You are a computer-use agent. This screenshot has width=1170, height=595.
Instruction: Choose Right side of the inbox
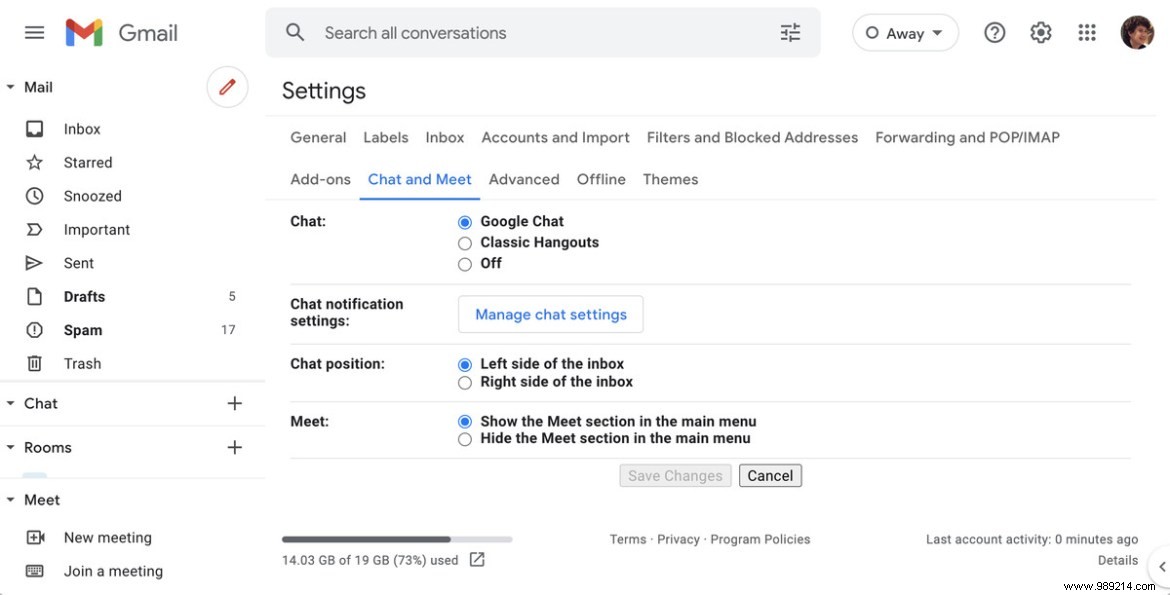[x=464, y=382]
